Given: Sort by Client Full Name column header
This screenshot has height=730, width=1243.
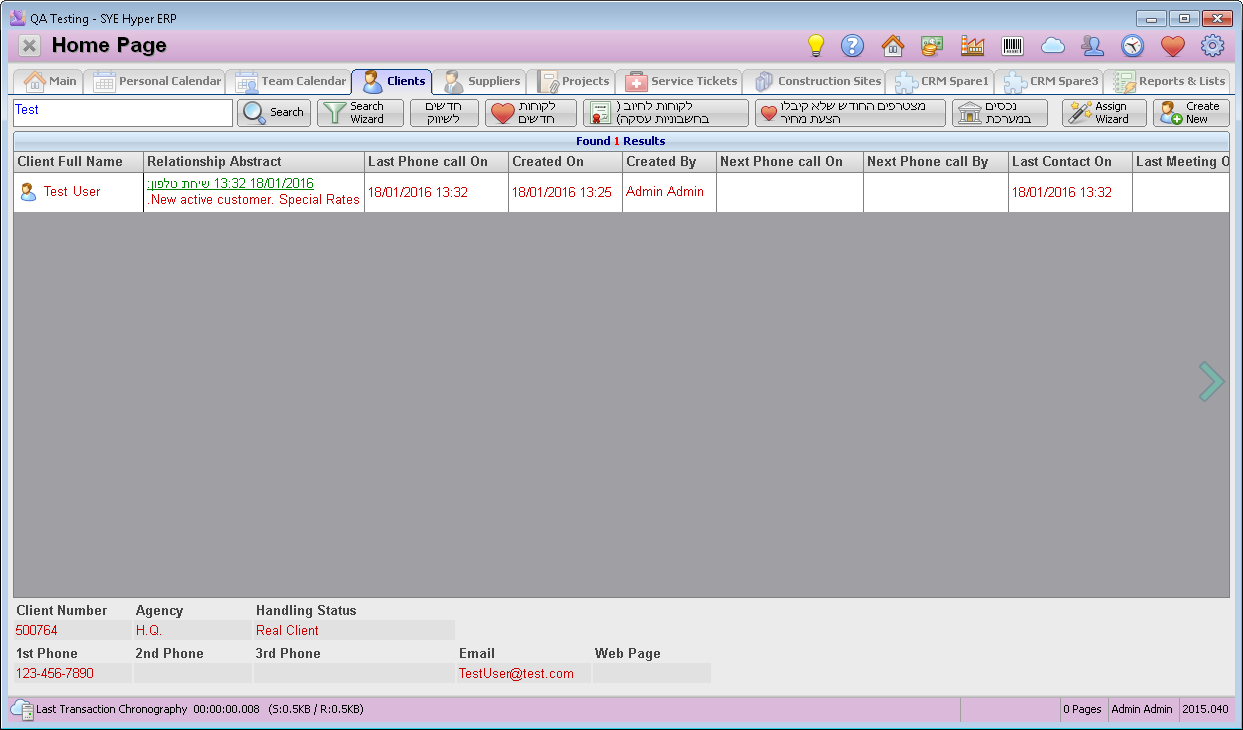Looking at the screenshot, I should pos(78,162).
